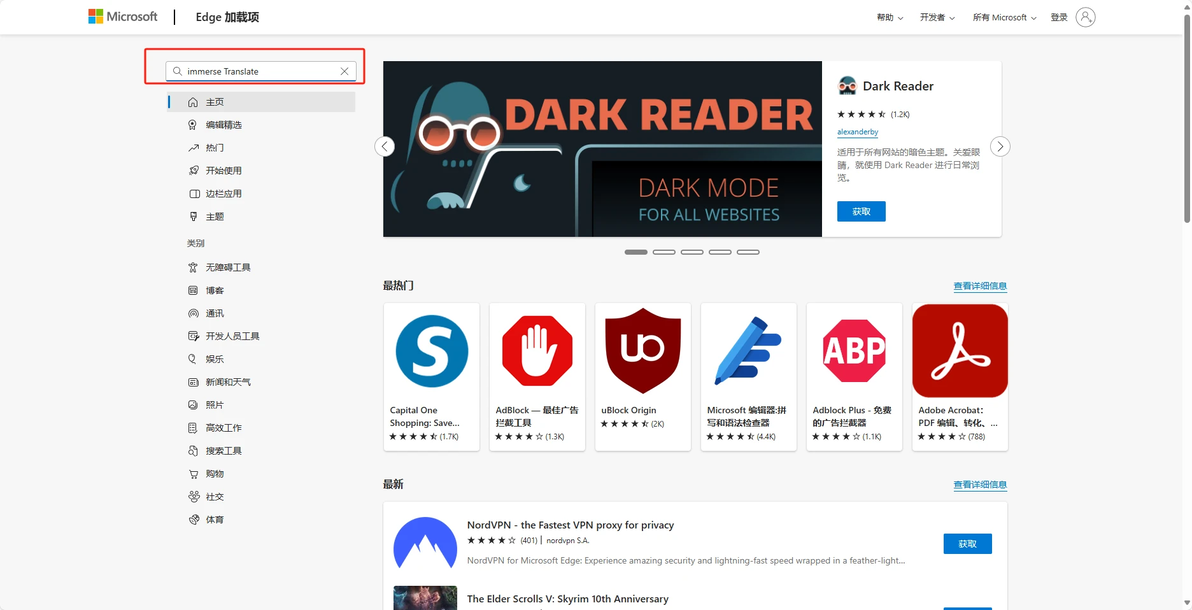
Task: Open 查看详细信息 for 最热门
Action: pos(980,287)
